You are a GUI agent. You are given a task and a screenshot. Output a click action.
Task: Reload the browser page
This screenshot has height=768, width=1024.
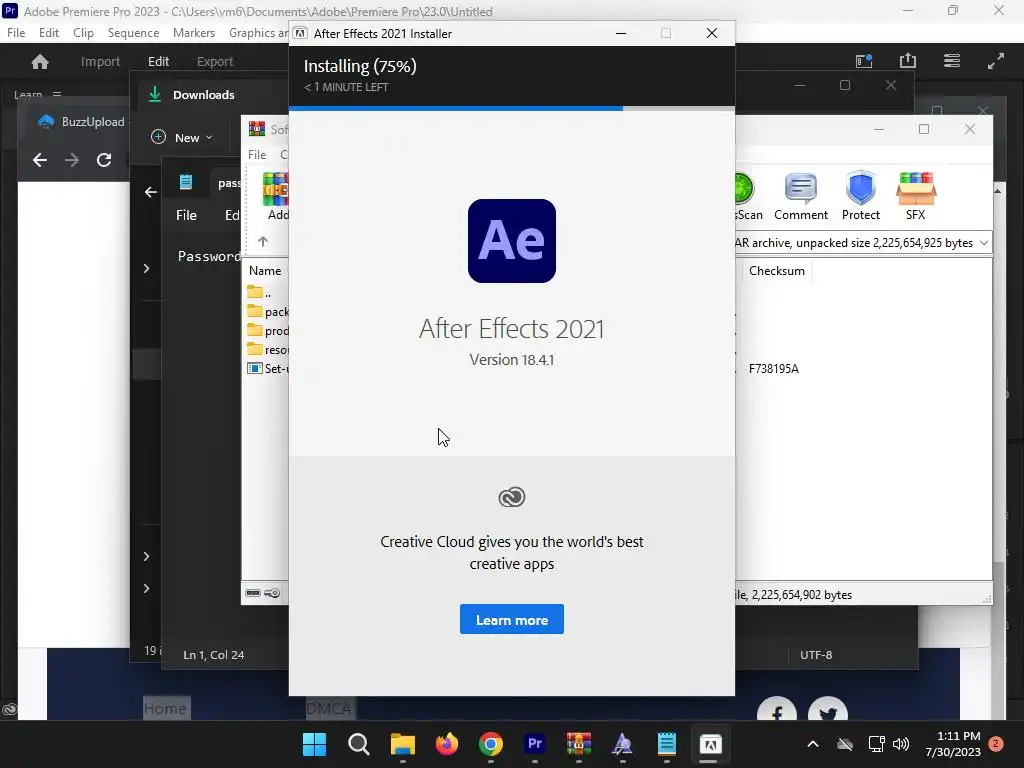pyautogui.click(x=104, y=160)
